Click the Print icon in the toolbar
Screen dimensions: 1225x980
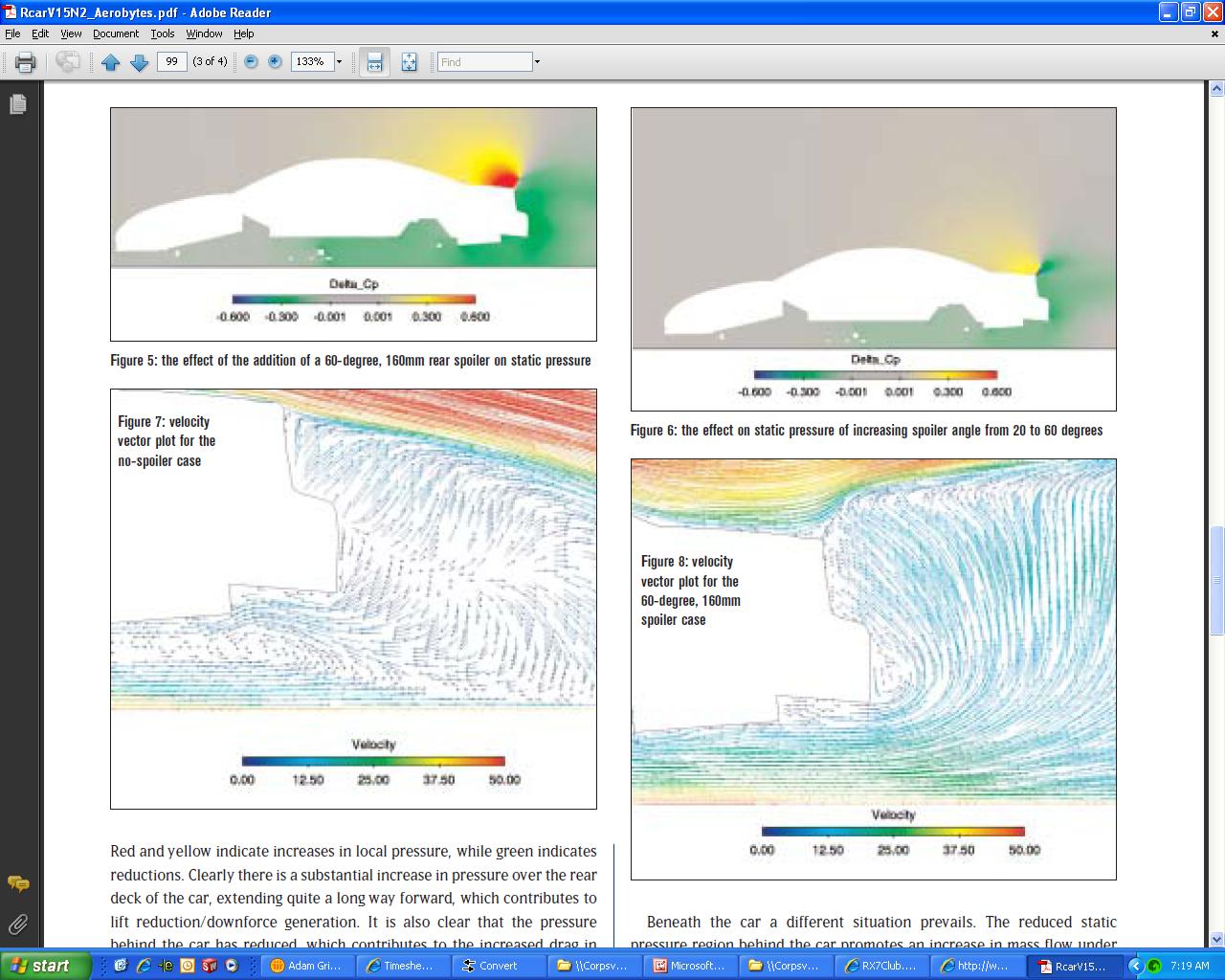(25, 62)
